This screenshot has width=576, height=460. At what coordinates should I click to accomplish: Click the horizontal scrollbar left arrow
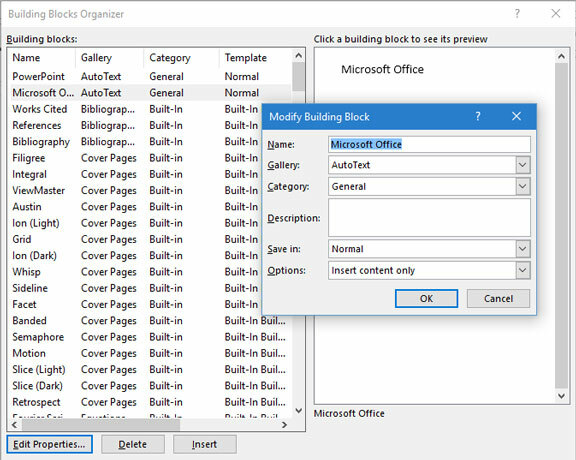pos(14,425)
